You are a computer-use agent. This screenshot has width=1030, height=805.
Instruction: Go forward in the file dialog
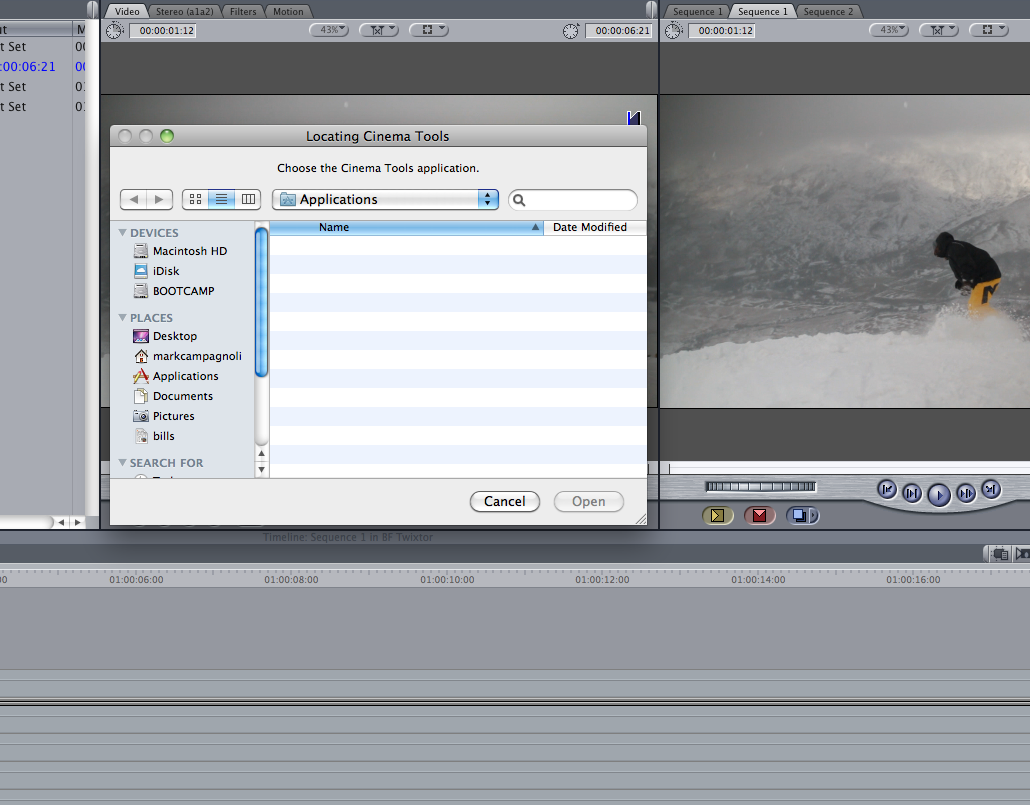[159, 199]
